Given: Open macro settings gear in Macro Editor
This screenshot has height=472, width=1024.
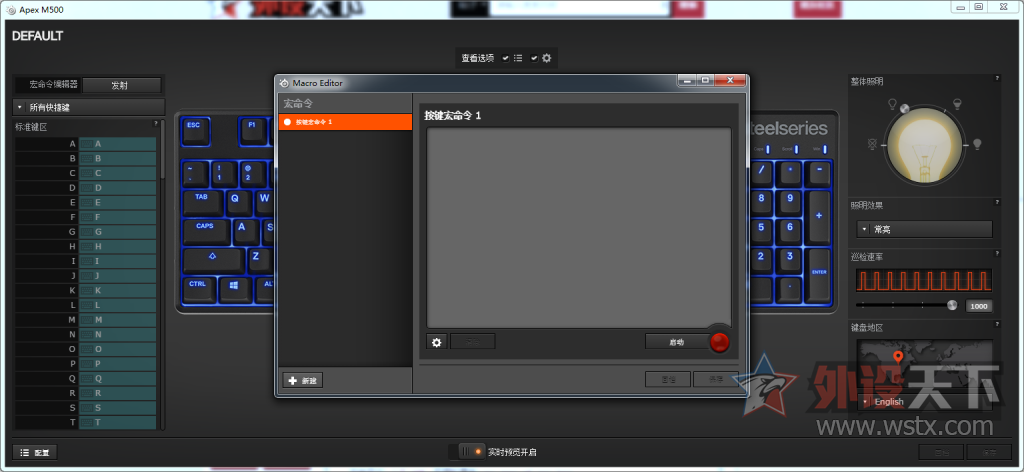Looking at the screenshot, I should click(x=437, y=341).
